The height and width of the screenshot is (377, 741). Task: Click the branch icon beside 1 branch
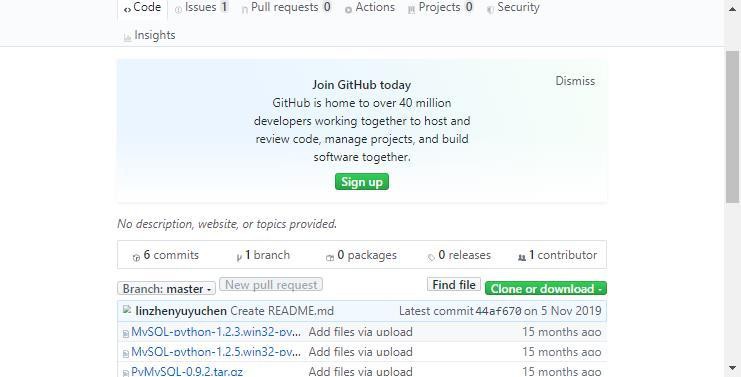tap(239, 257)
